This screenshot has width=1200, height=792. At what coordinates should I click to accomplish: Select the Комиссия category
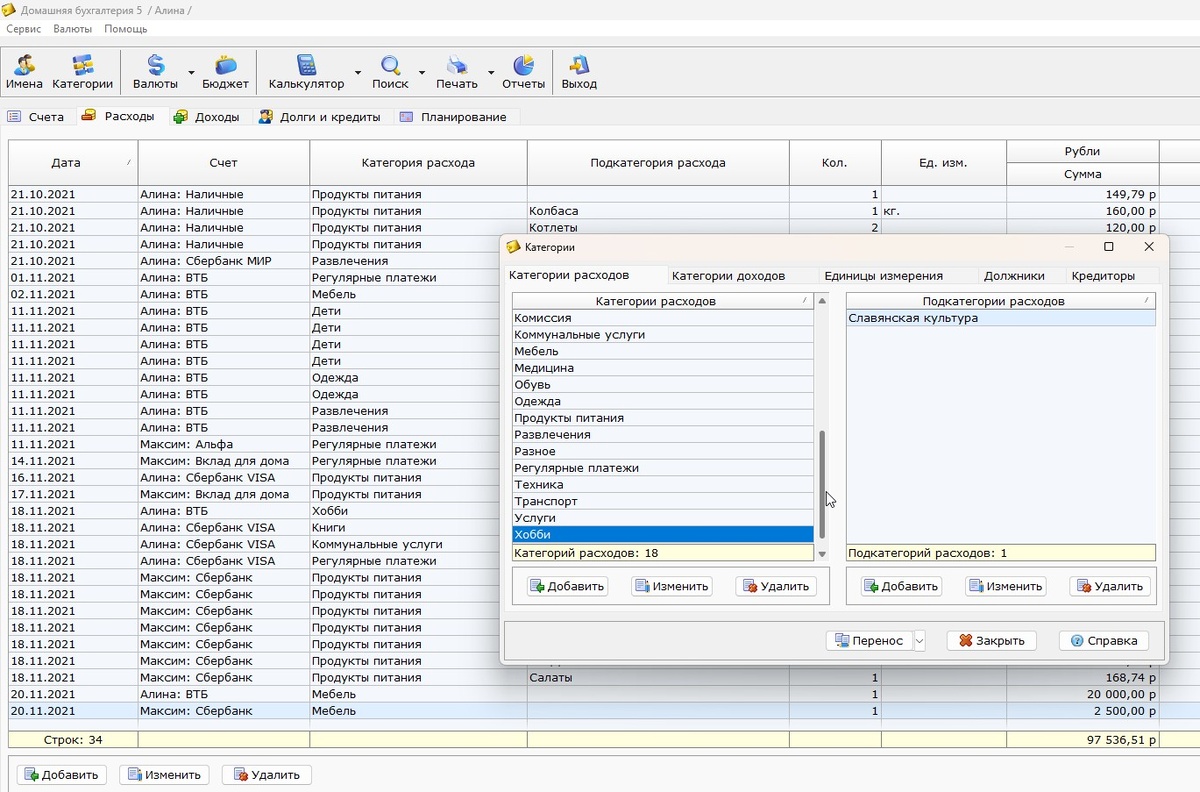coord(662,318)
